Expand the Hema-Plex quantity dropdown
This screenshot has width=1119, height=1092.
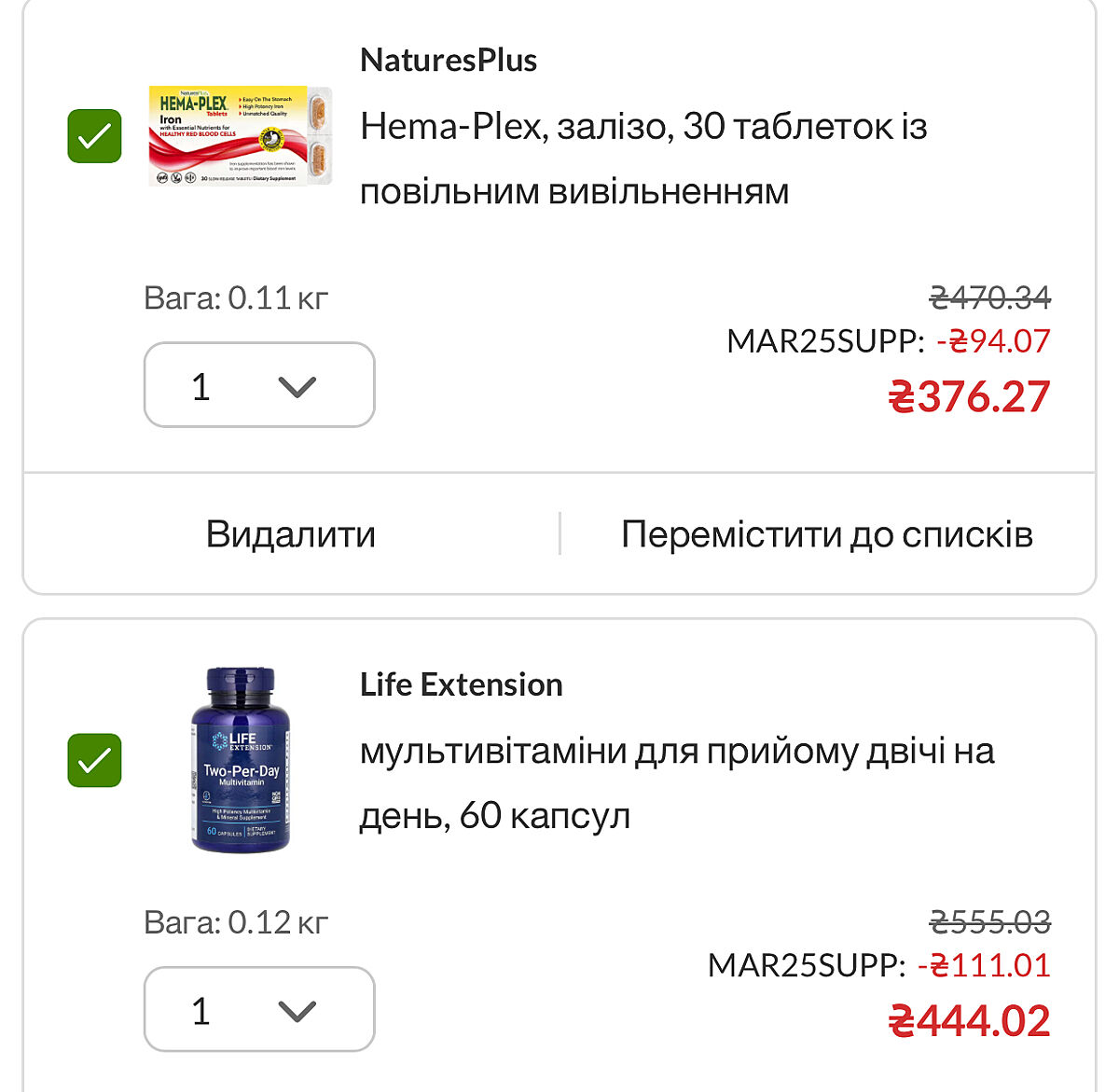(259, 385)
